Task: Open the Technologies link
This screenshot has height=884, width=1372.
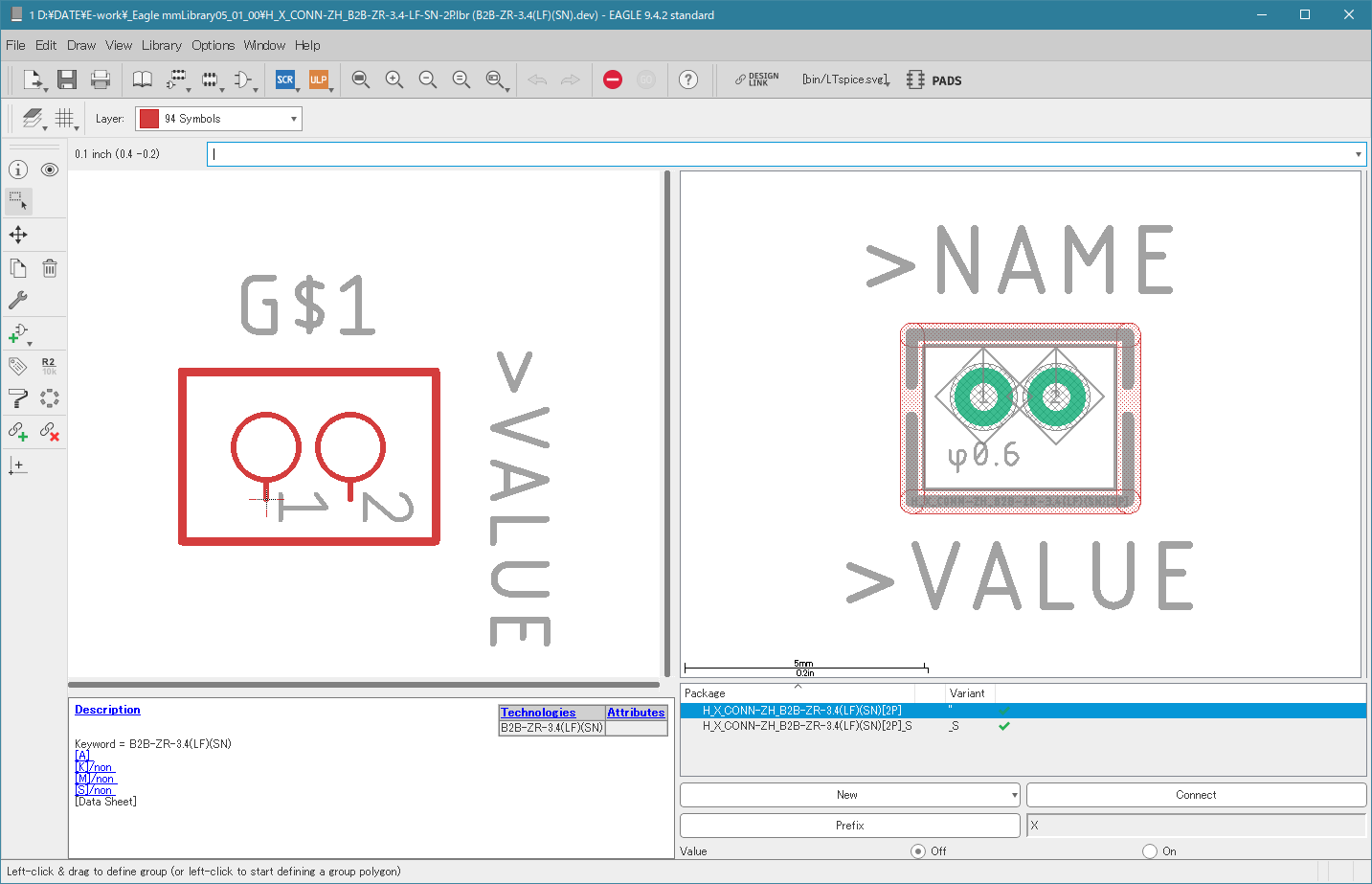Action: pyautogui.click(x=538, y=713)
